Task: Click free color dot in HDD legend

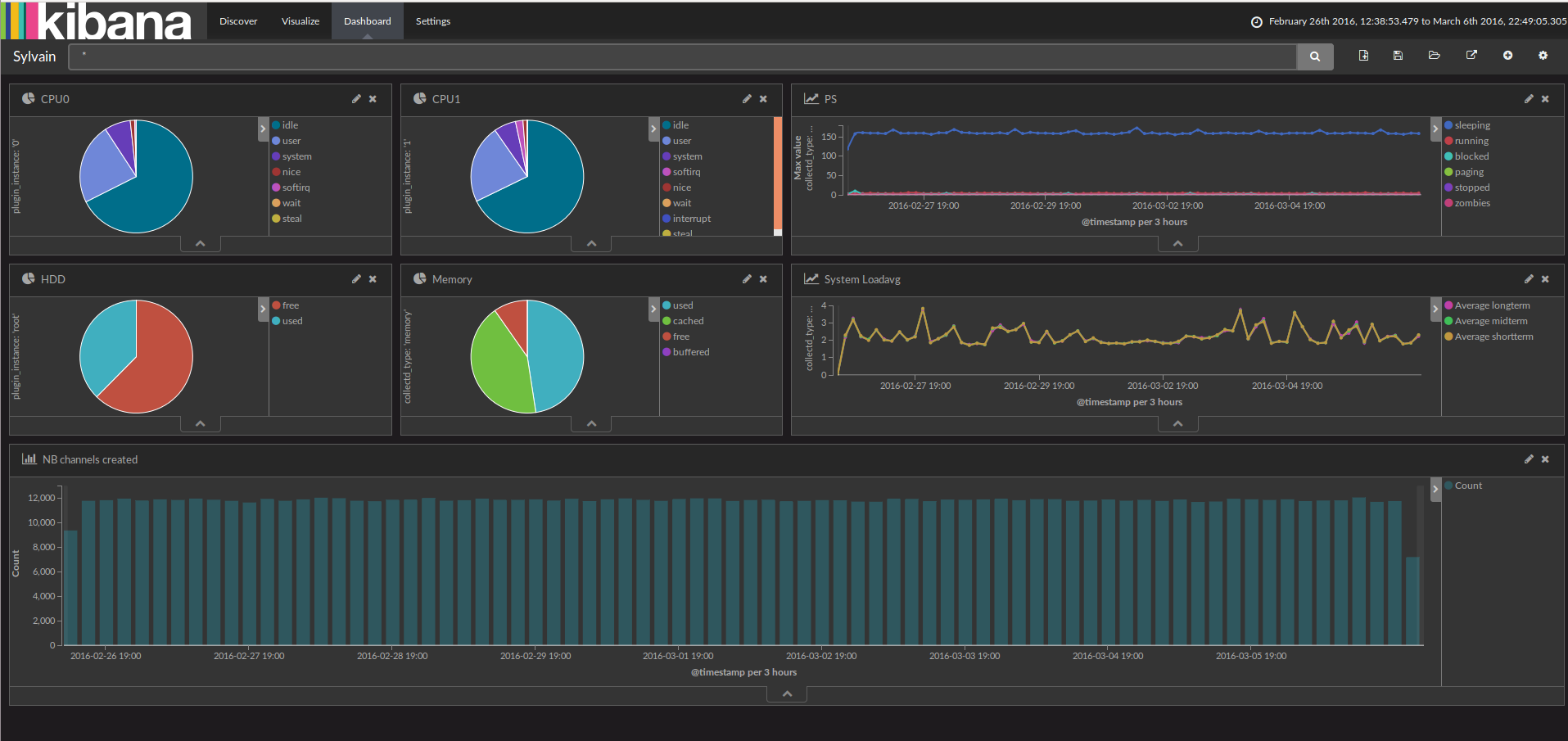Action: pyautogui.click(x=276, y=305)
